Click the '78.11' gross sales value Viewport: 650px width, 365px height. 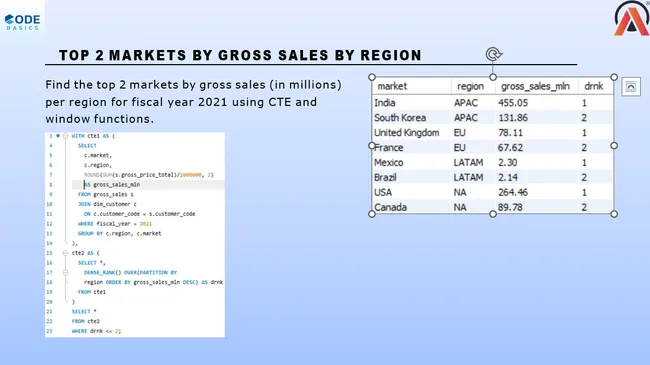(511, 133)
